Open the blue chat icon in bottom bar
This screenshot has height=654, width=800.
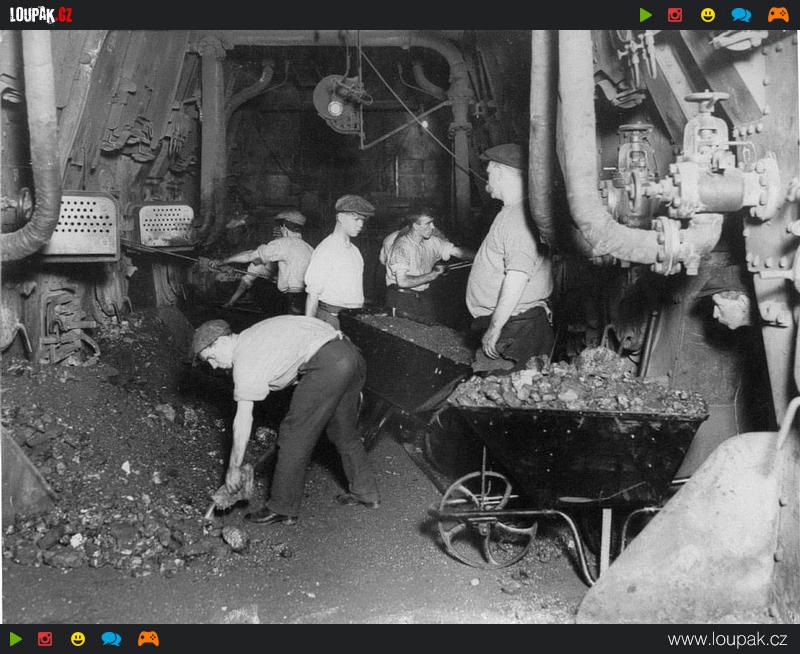(111, 639)
